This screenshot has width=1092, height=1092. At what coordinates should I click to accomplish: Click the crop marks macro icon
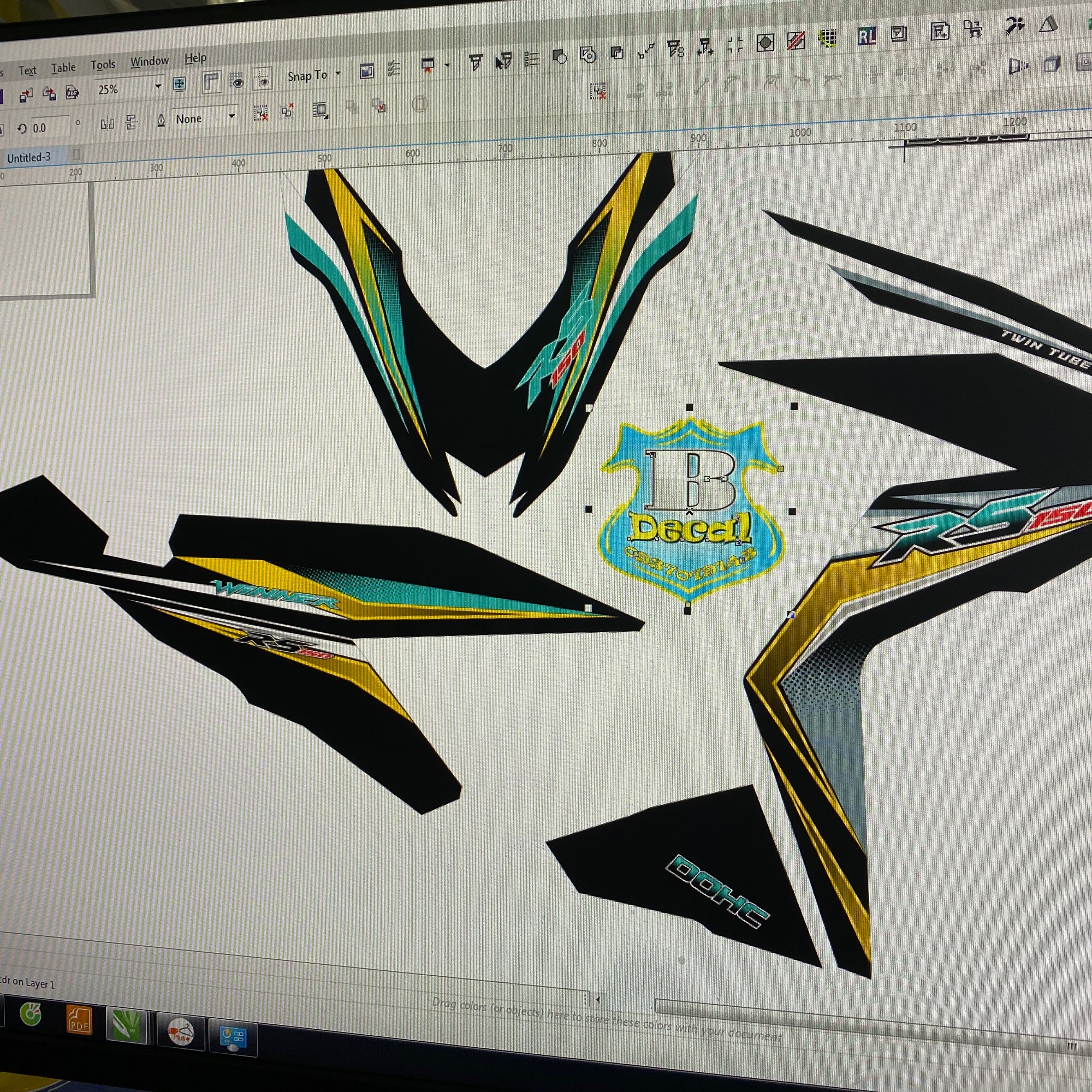coord(735,45)
